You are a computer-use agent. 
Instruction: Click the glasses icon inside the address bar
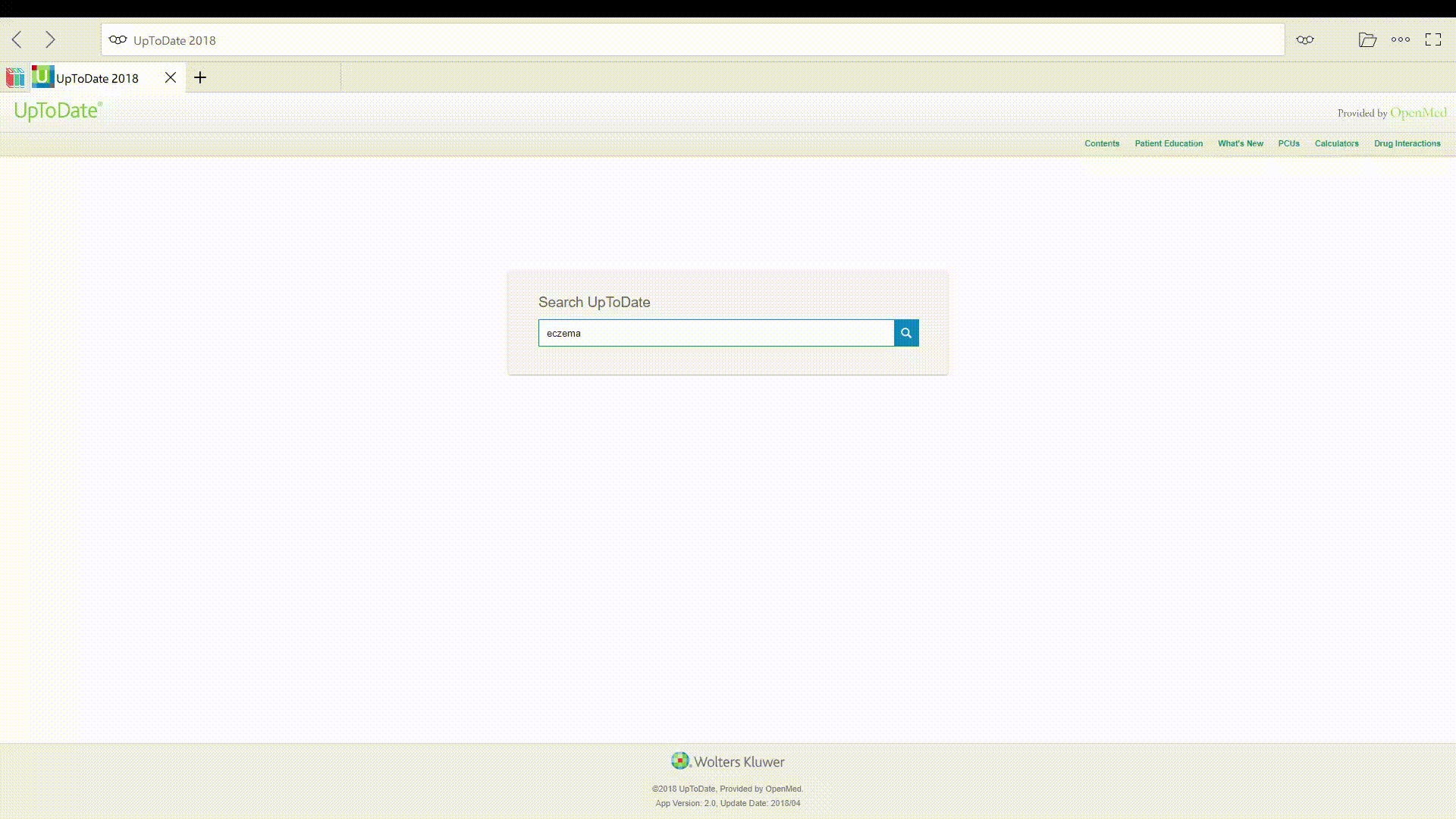pyautogui.click(x=118, y=40)
